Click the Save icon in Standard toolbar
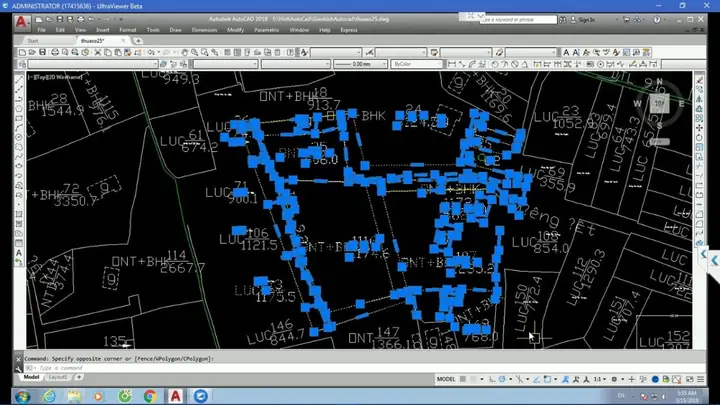Viewport: 720px width, 405px height. click(x=42, y=52)
